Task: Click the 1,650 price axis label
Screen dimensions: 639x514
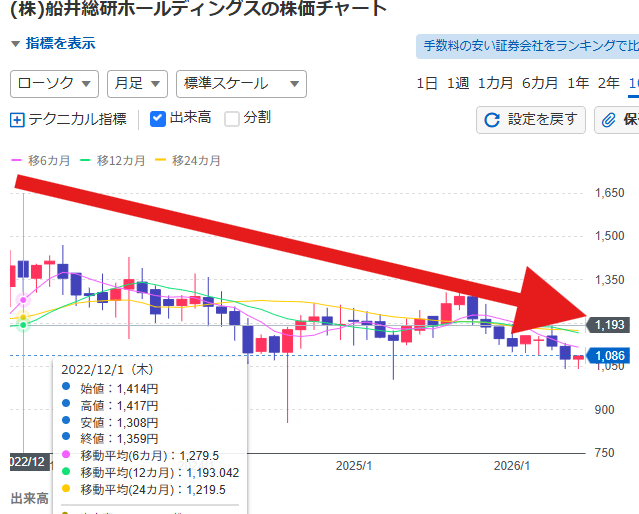Action: (609, 193)
